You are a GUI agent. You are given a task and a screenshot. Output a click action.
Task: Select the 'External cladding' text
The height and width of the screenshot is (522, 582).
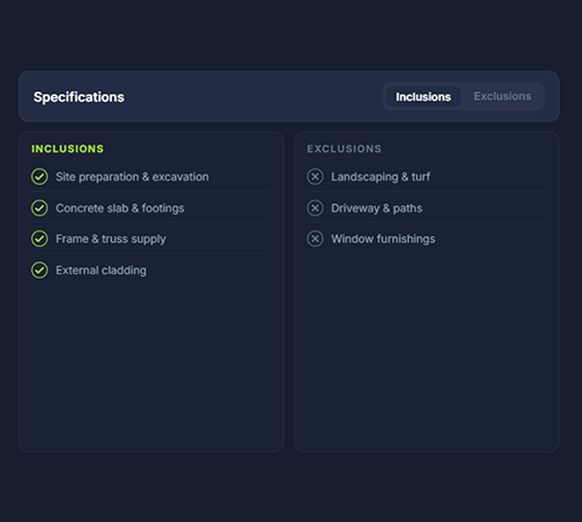click(x=101, y=270)
